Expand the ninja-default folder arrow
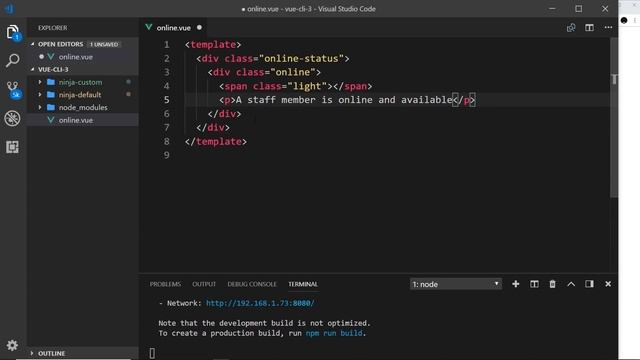The width and height of the screenshot is (640, 360). 40,95
